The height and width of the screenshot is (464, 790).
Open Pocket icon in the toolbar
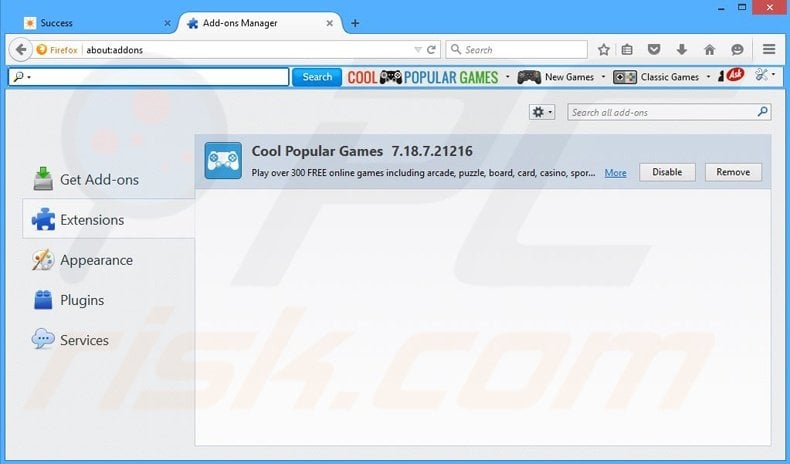654,49
